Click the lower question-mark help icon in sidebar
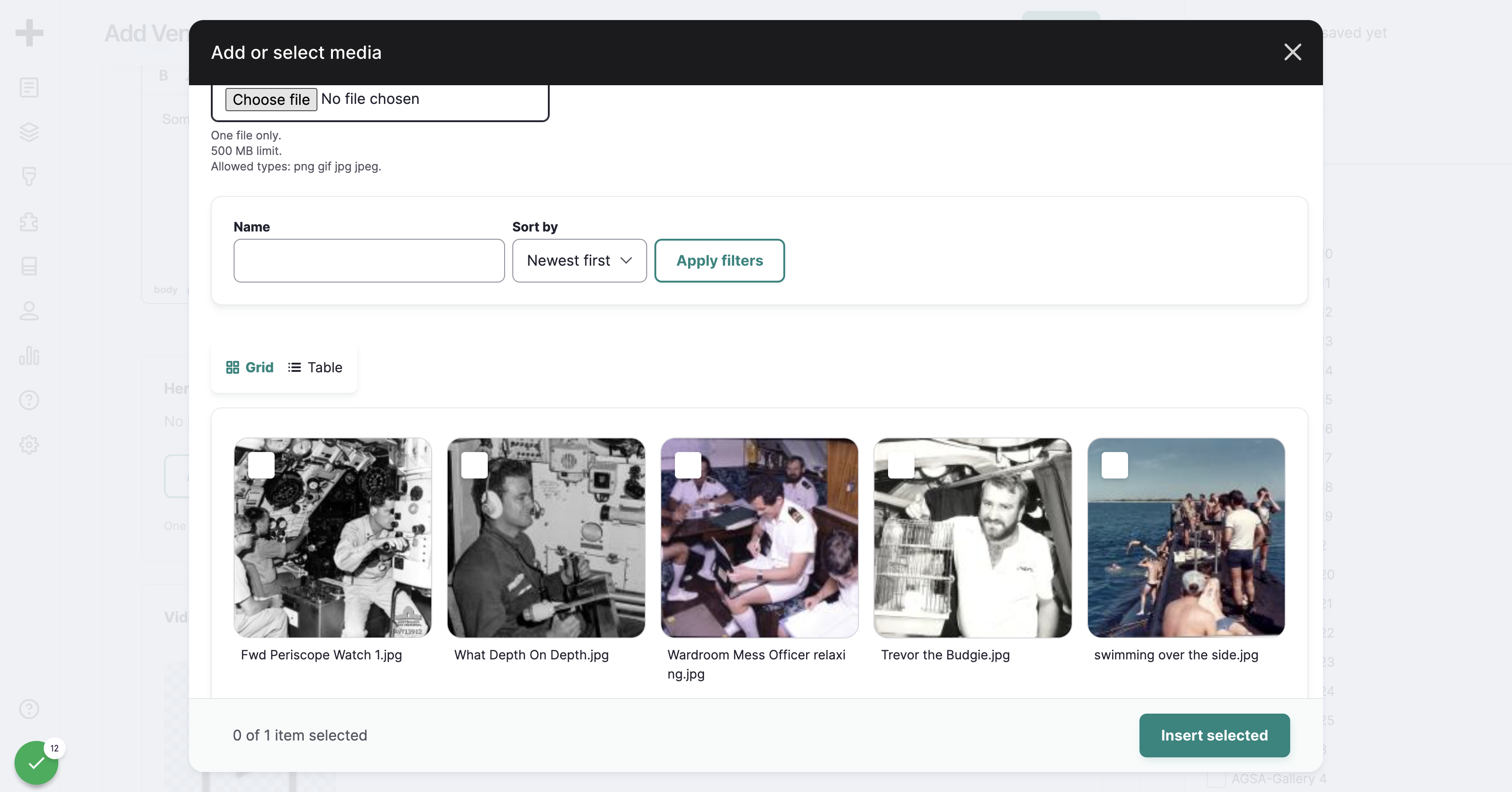This screenshot has height=792, width=1512. coord(29,709)
